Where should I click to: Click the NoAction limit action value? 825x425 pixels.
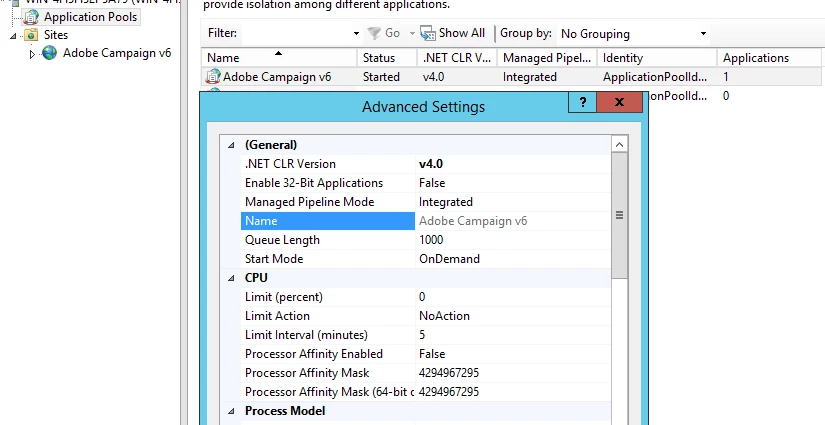444,316
